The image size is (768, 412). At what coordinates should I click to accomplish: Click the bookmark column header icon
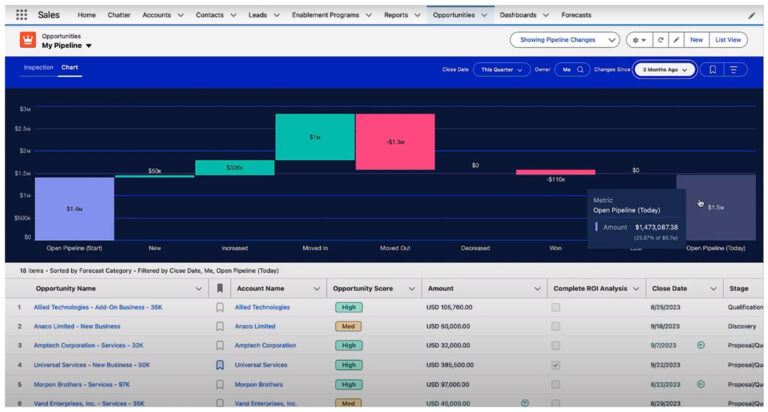(x=220, y=289)
